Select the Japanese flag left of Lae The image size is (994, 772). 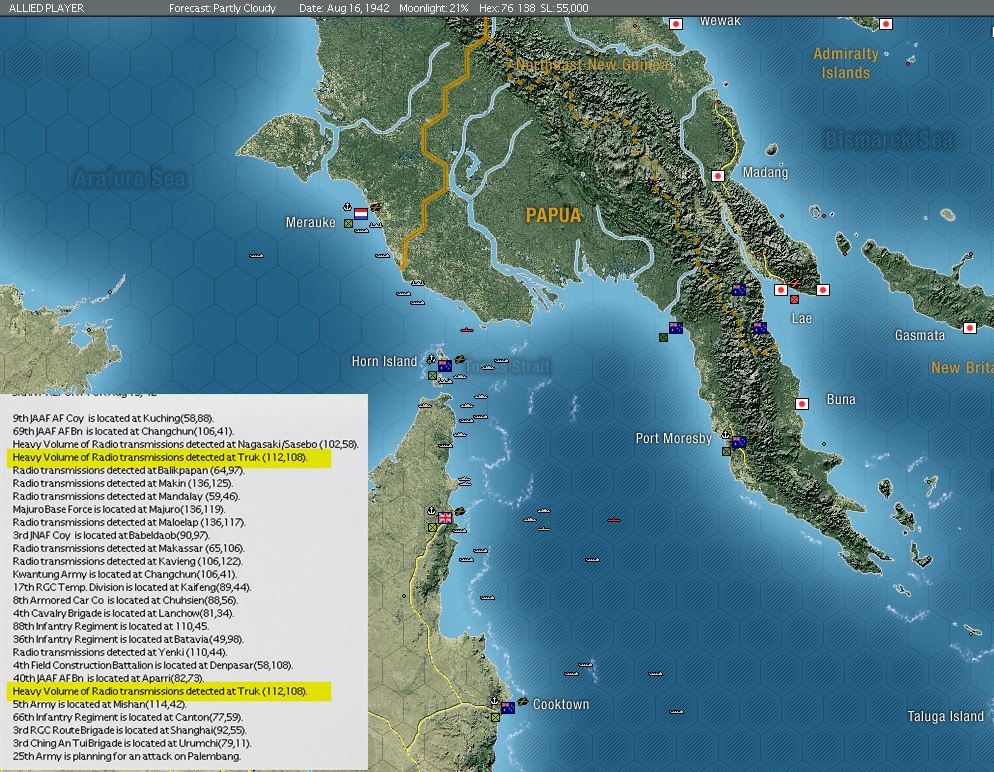781,290
